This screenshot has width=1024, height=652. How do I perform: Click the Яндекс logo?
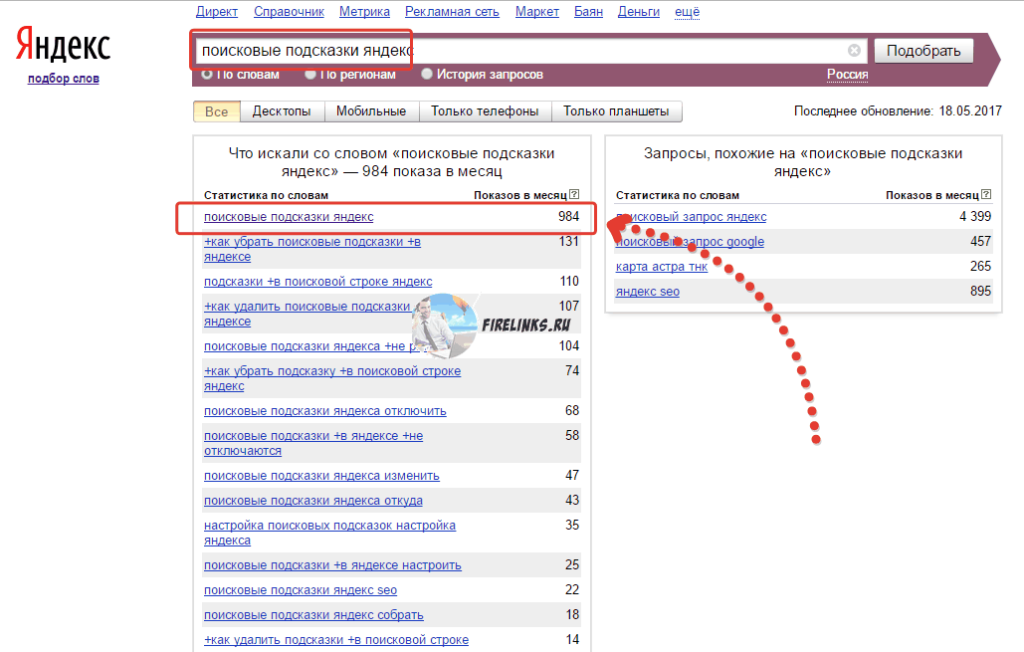click(x=63, y=44)
